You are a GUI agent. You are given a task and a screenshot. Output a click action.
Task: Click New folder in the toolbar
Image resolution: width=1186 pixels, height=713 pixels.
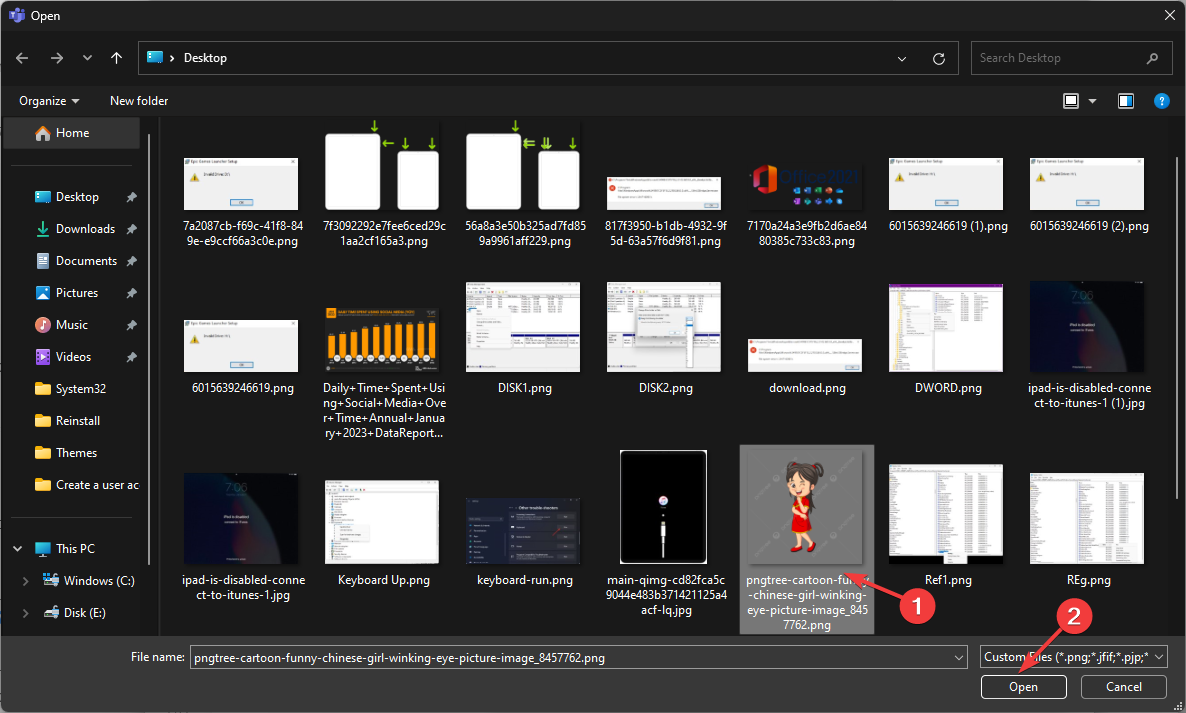[139, 101]
